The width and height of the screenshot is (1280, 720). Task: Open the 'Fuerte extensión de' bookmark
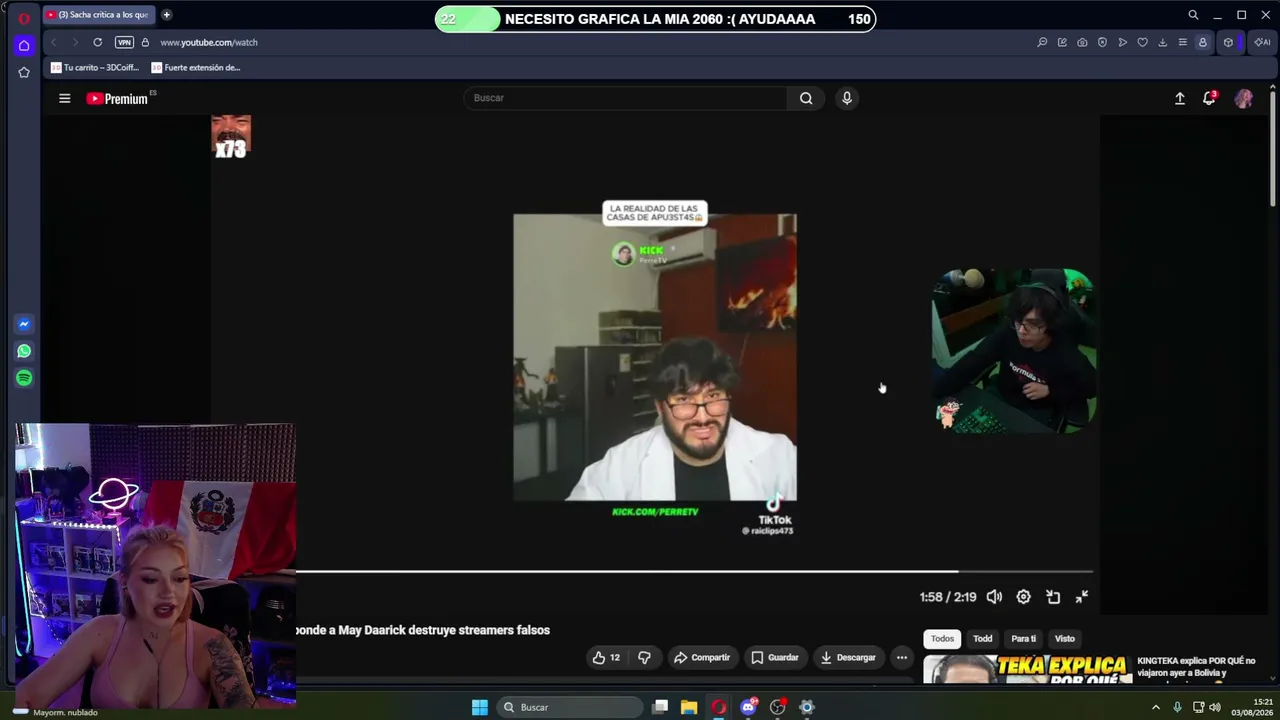pos(196,68)
